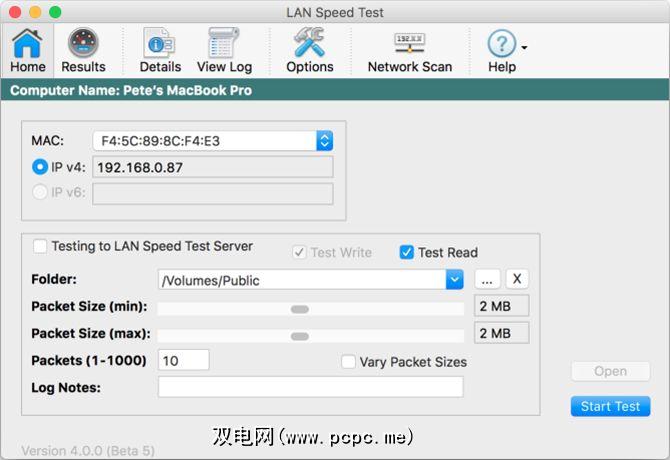Screen dimensions: 670x460
Task: Click the Packet Size (min) slider
Action: [311, 309]
